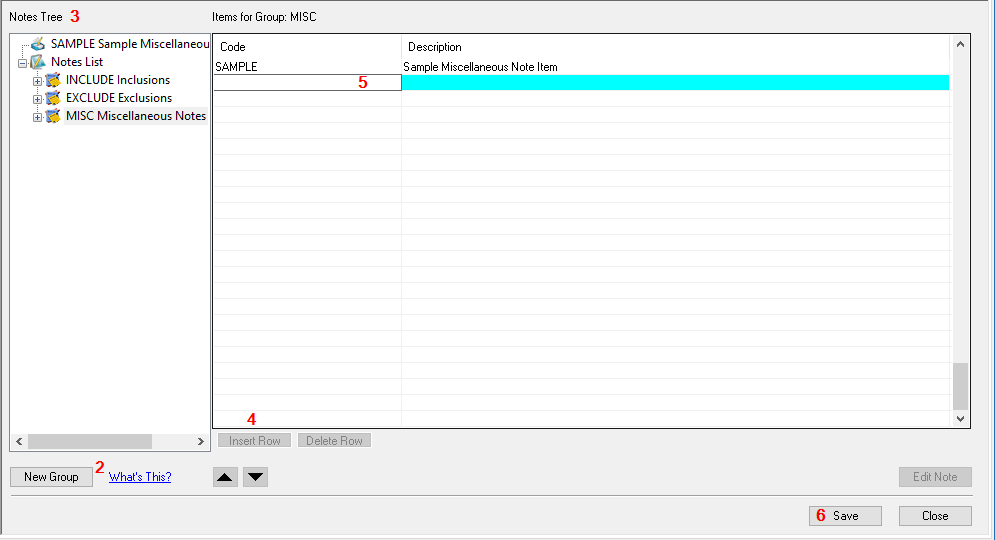This screenshot has height=540, width=995.
Task: Click the empty Code input cell in new row
Action: [307, 82]
